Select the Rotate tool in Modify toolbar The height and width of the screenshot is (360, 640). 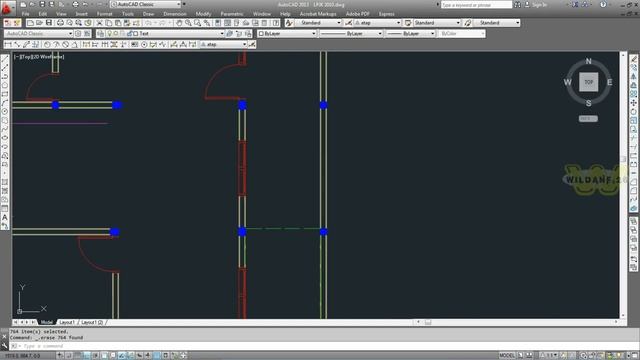coord(633,111)
